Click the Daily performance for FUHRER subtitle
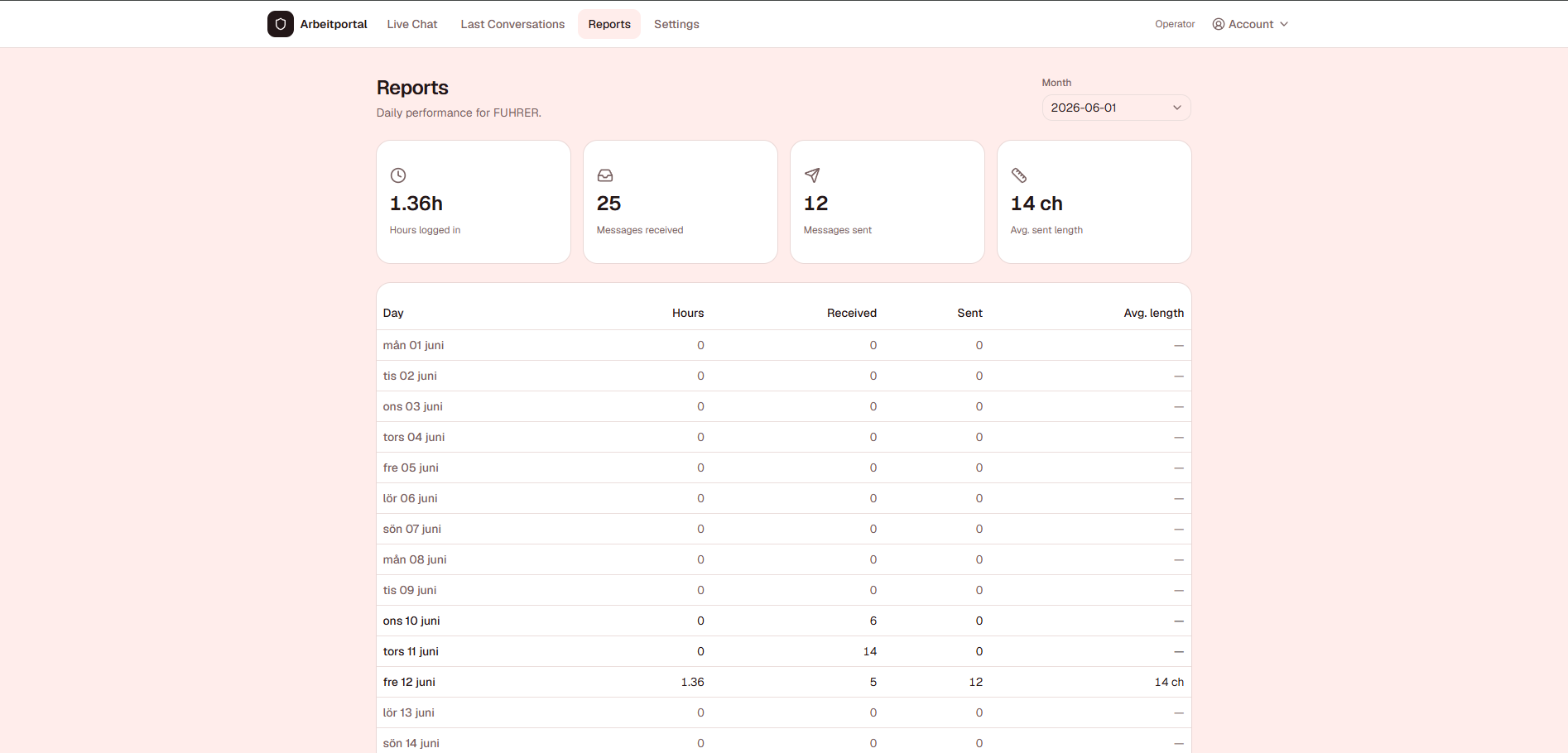This screenshot has width=1568, height=753. click(x=459, y=113)
